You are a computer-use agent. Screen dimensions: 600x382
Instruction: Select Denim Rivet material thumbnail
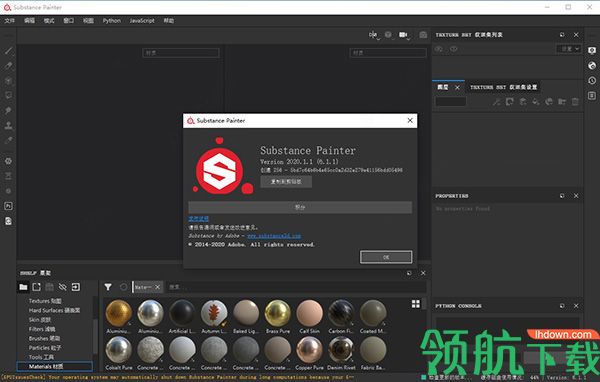(x=341, y=349)
